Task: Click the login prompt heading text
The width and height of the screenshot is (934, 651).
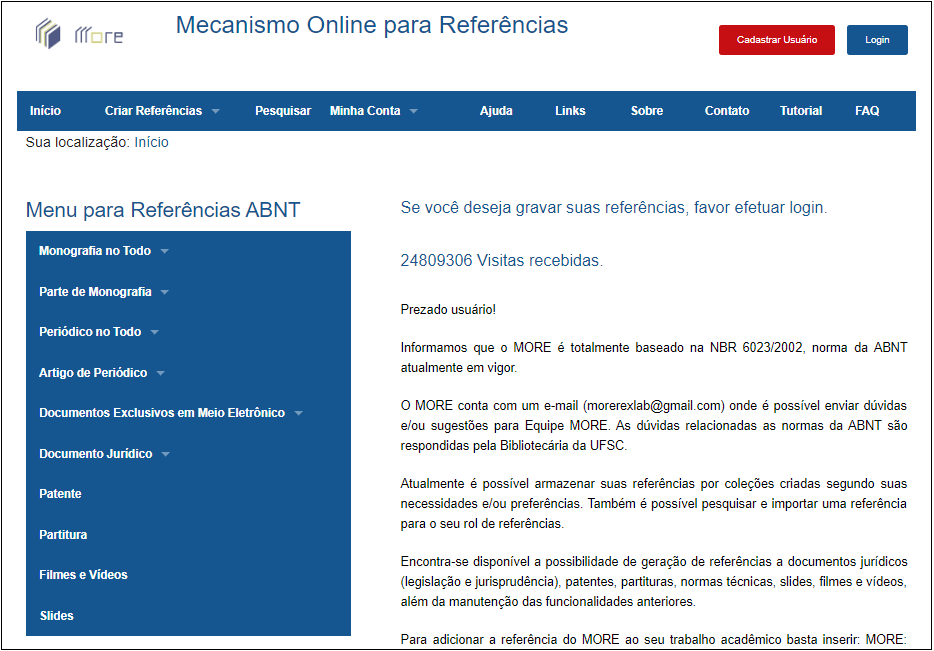Action: pos(614,207)
